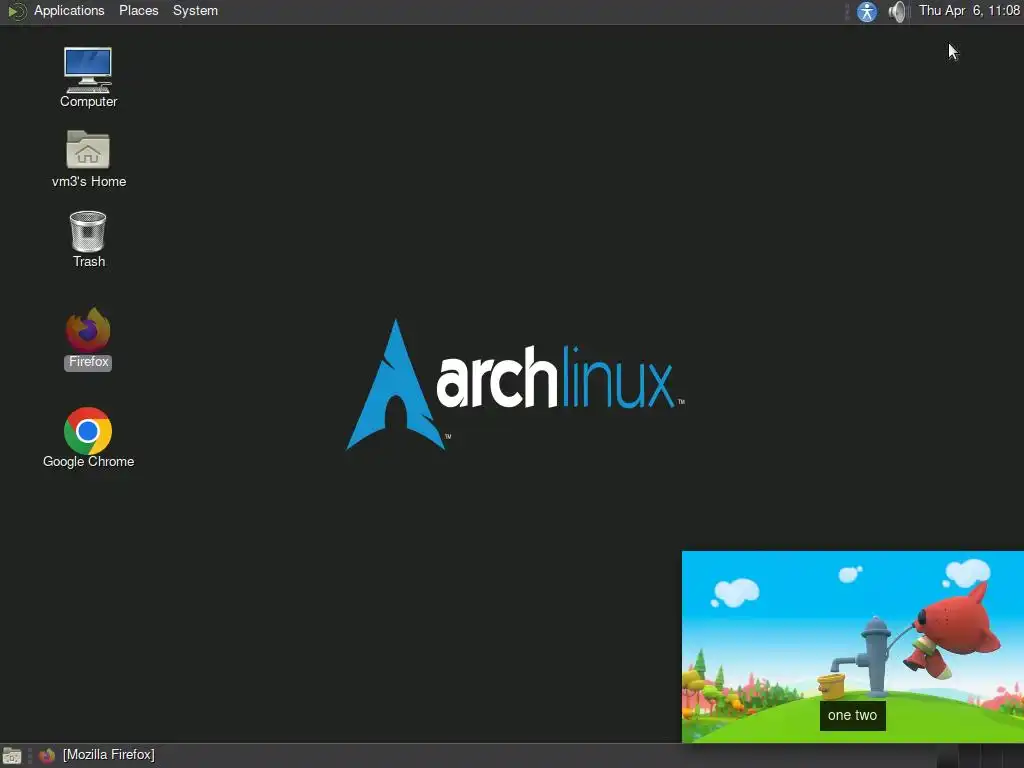Click the MATE logo icon beside Applications
Image resolution: width=1024 pixels, height=768 pixels.
tap(16, 11)
